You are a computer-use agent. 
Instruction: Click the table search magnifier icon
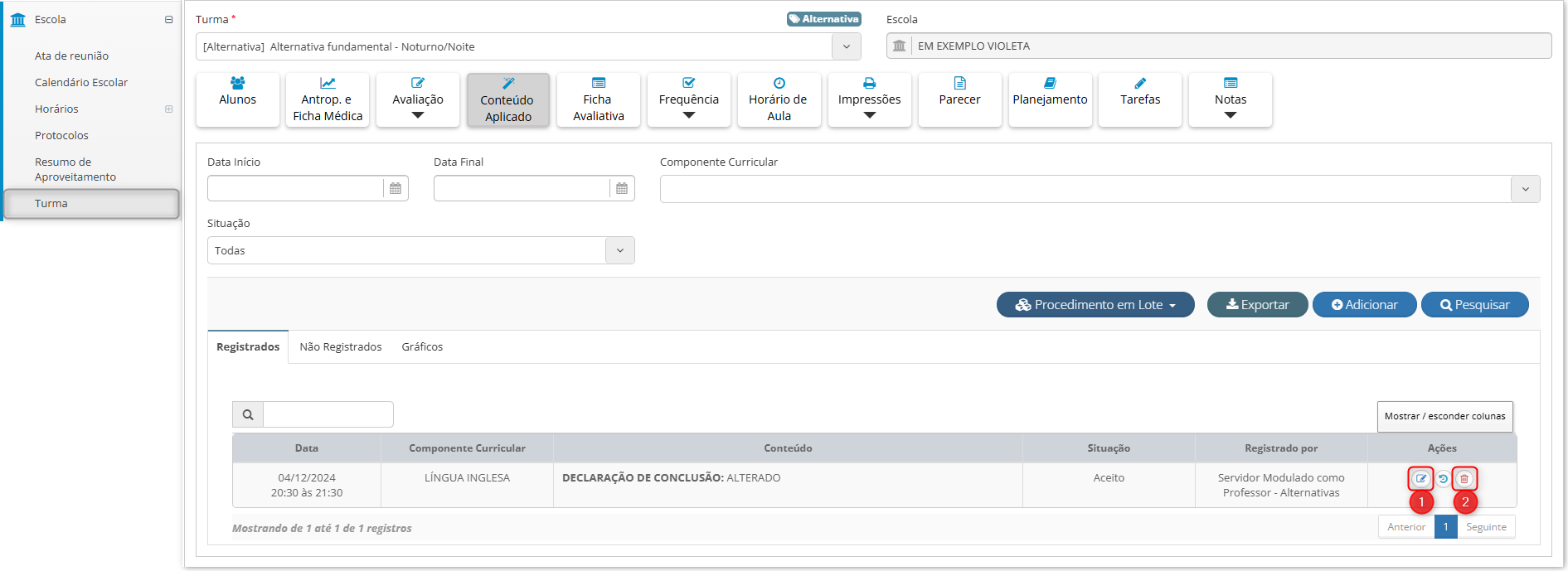pyautogui.click(x=248, y=414)
